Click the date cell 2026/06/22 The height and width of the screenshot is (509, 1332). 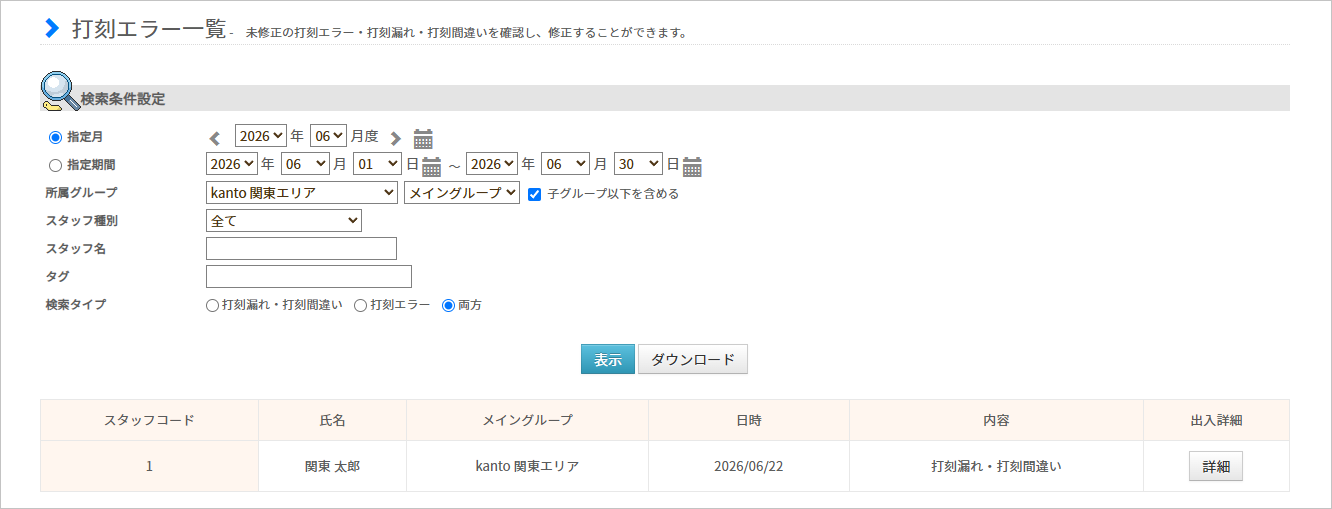(x=749, y=466)
